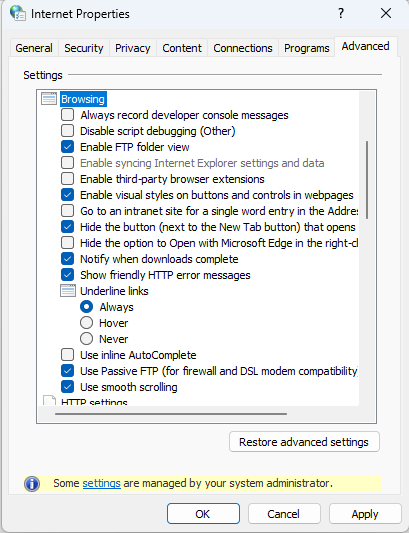The height and width of the screenshot is (533, 409).
Task: Uncheck Enable FTP folder view
Action: pyautogui.click(x=67, y=147)
